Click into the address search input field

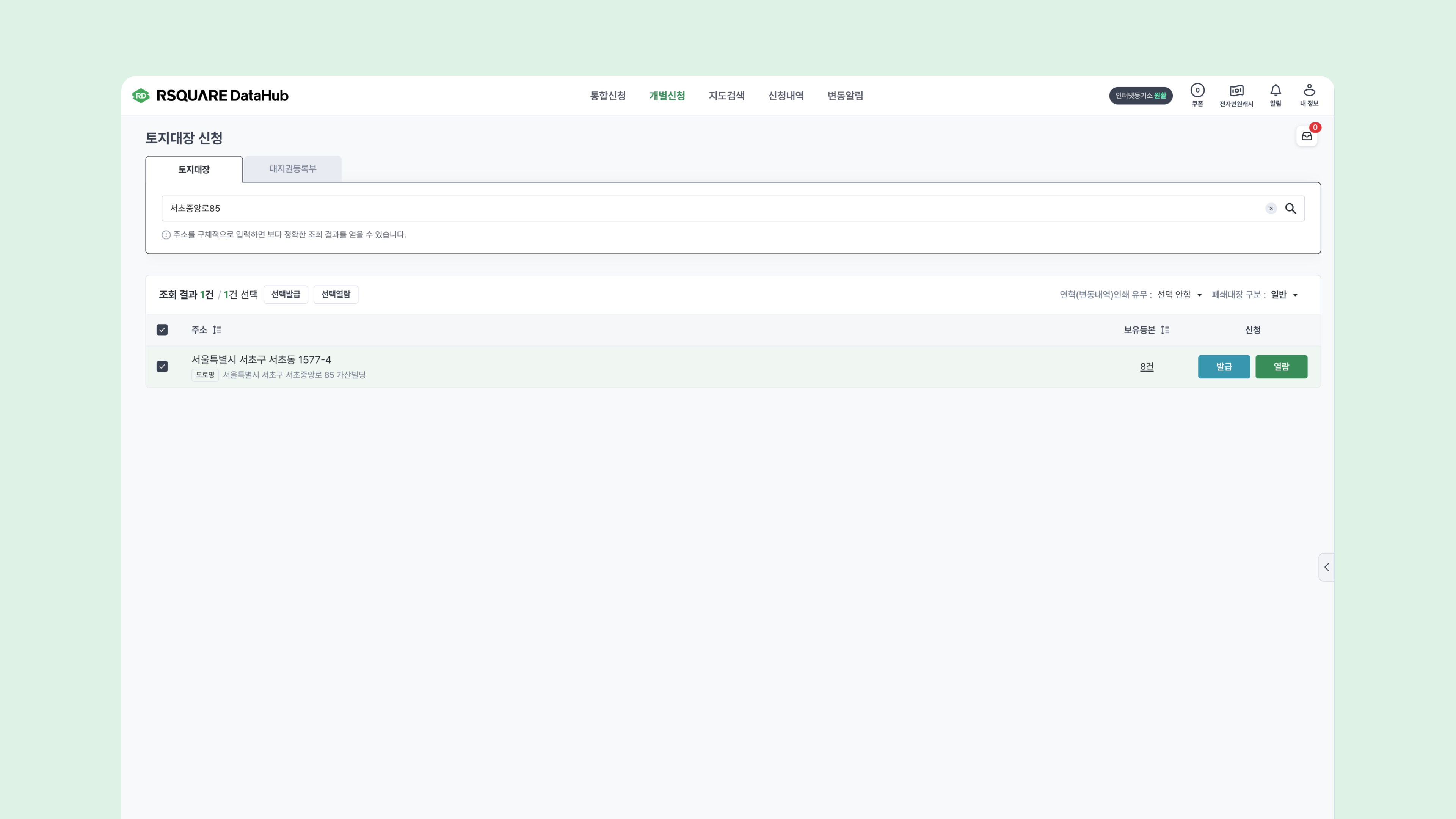pos(678,209)
